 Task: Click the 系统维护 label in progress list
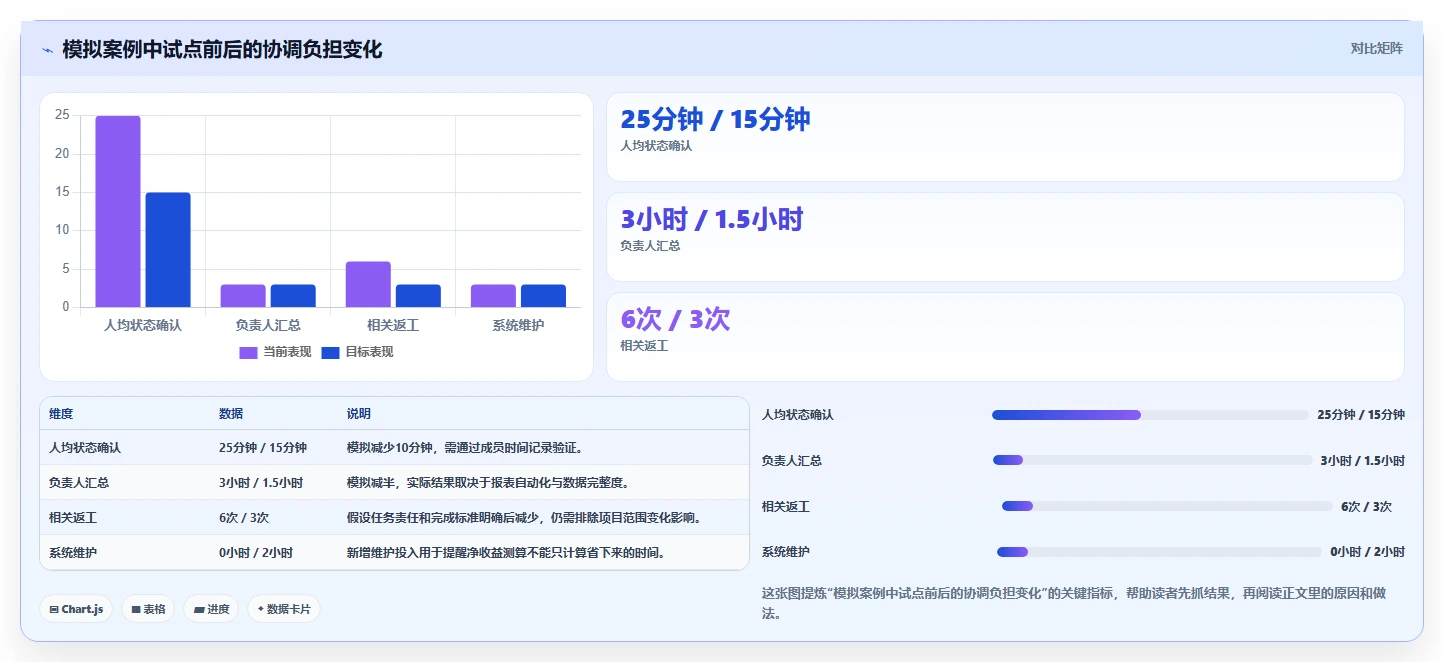click(x=786, y=552)
